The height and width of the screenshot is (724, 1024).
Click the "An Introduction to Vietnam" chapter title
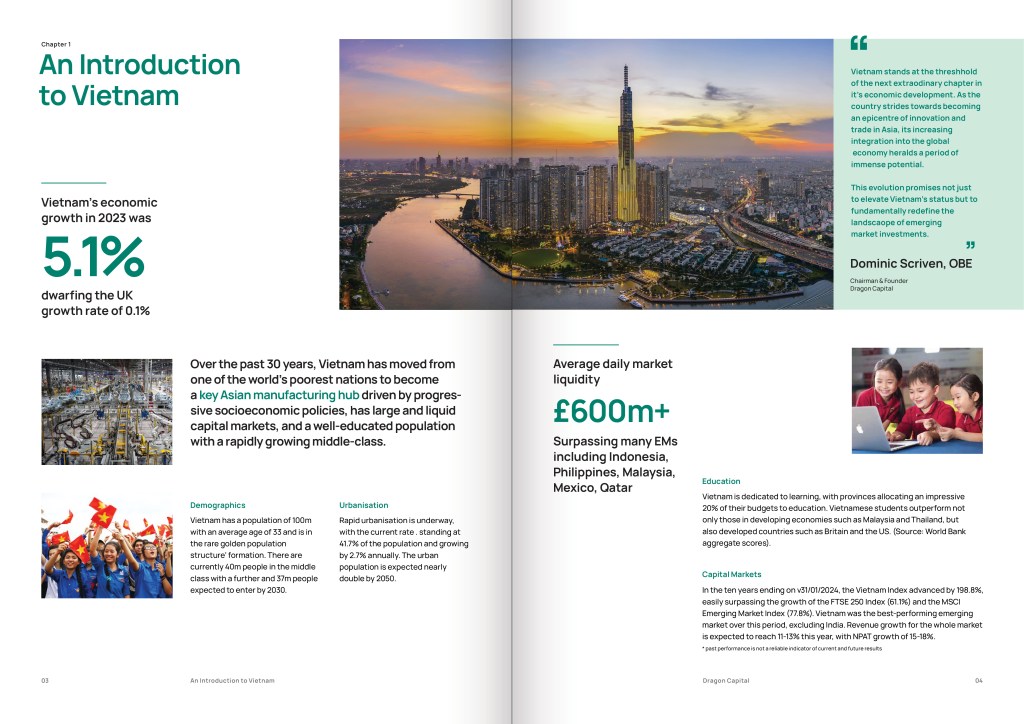click(x=140, y=80)
